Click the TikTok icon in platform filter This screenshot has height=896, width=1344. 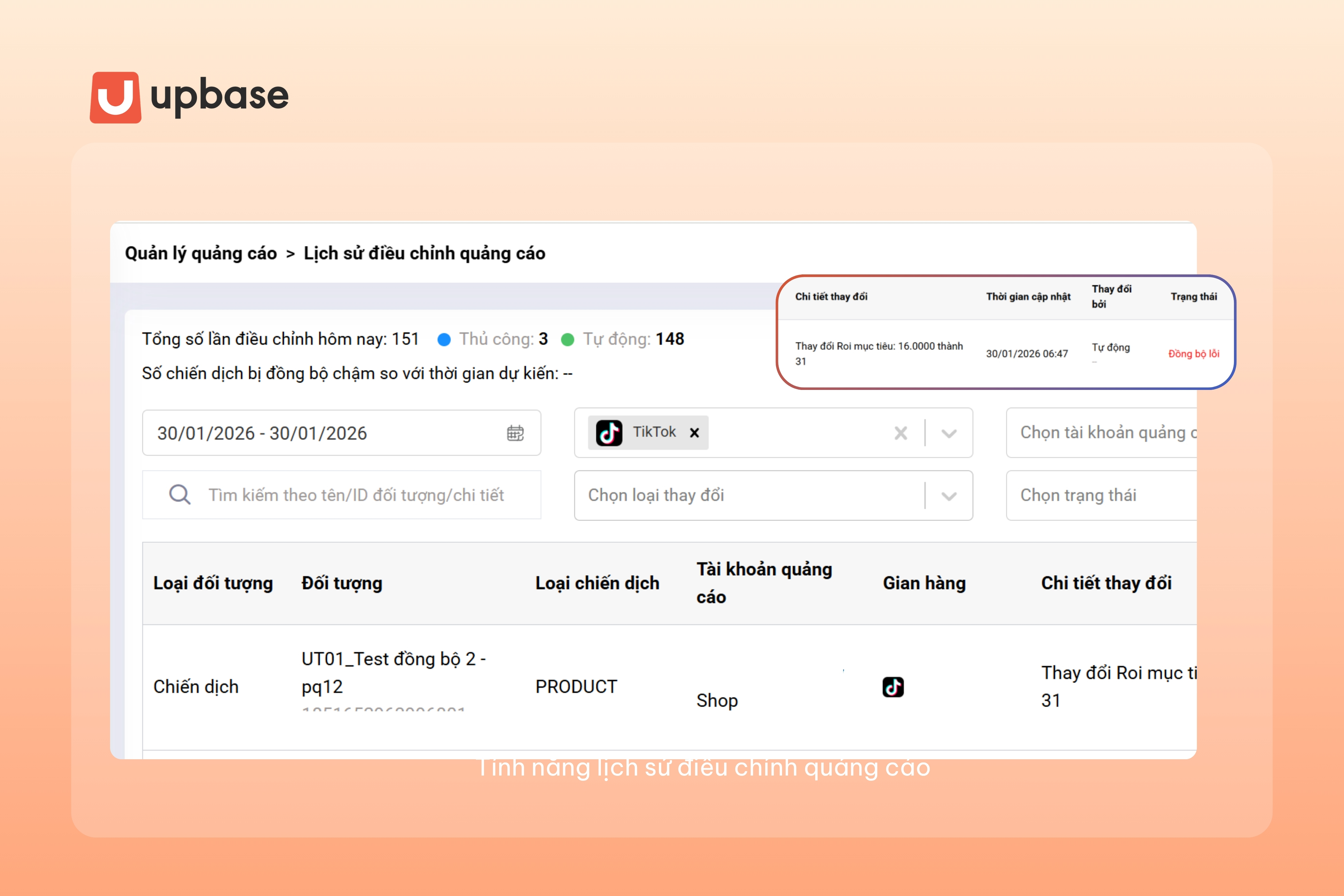coord(609,433)
